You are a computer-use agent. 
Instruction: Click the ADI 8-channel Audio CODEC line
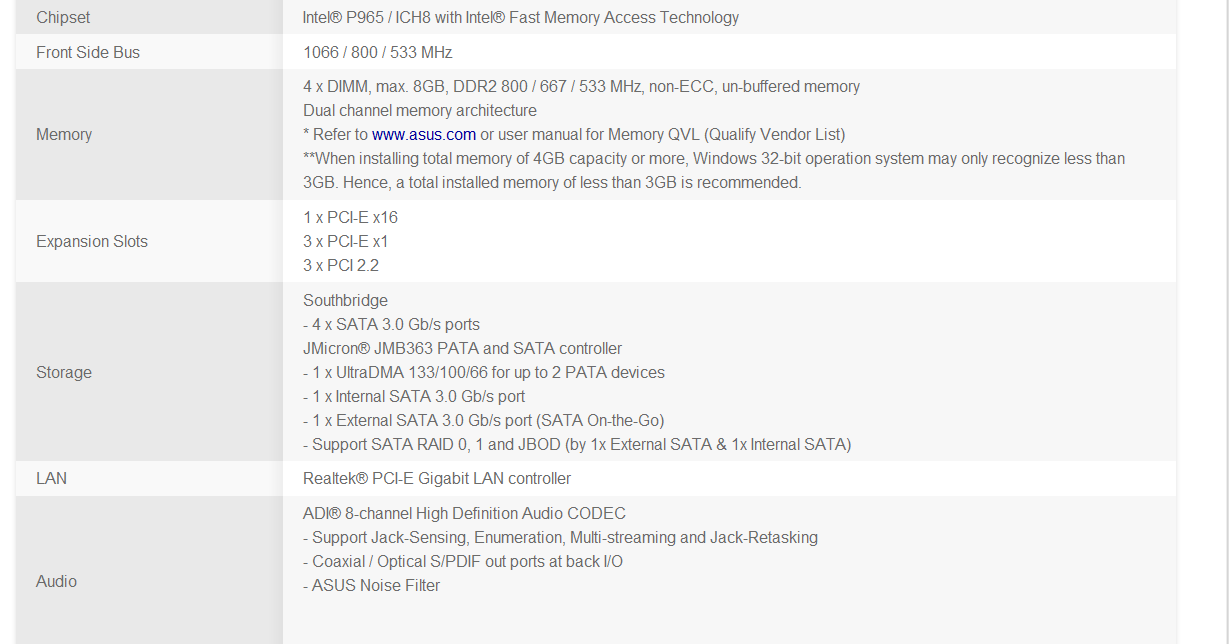coord(464,513)
